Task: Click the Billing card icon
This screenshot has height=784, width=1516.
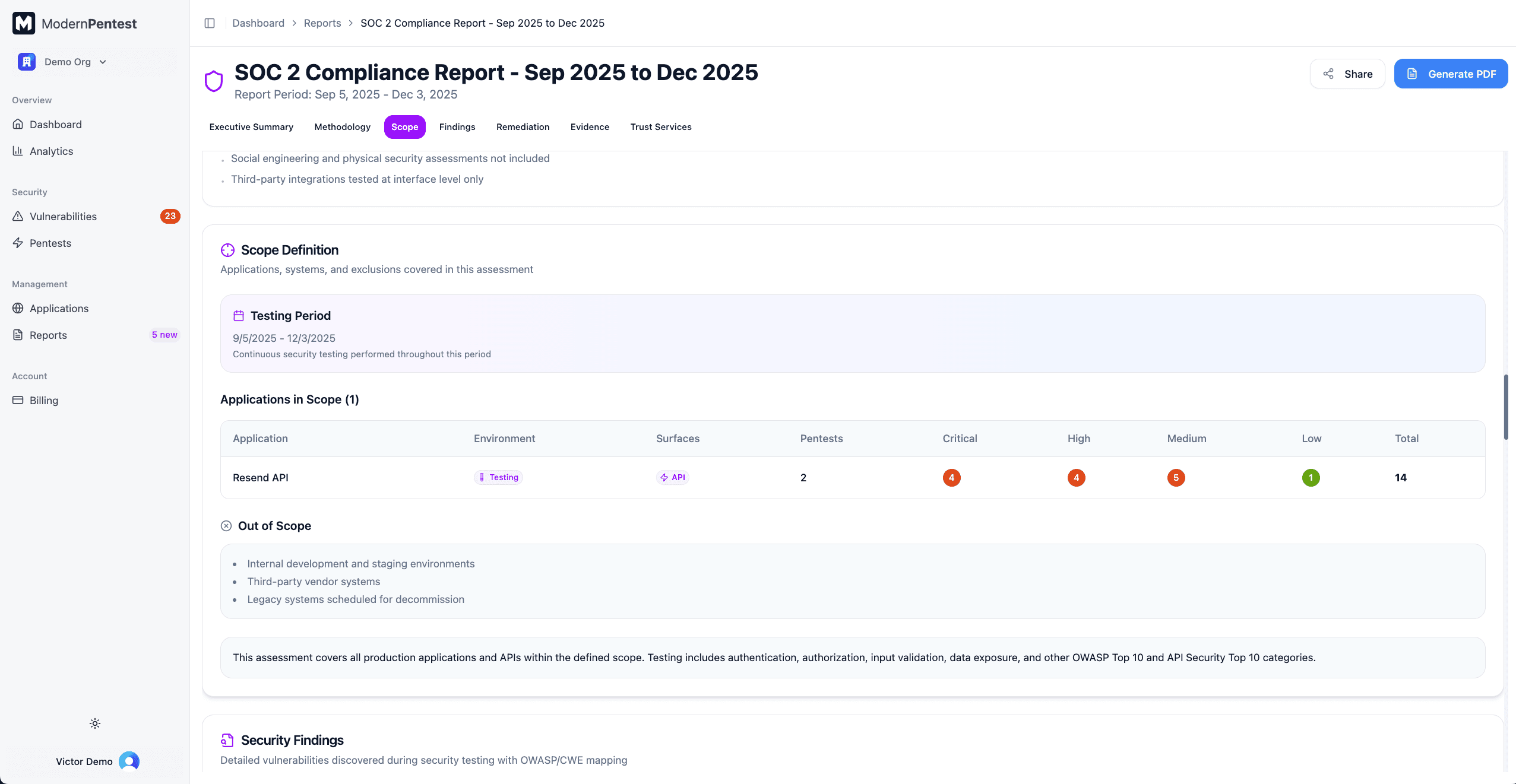Action: click(x=18, y=400)
